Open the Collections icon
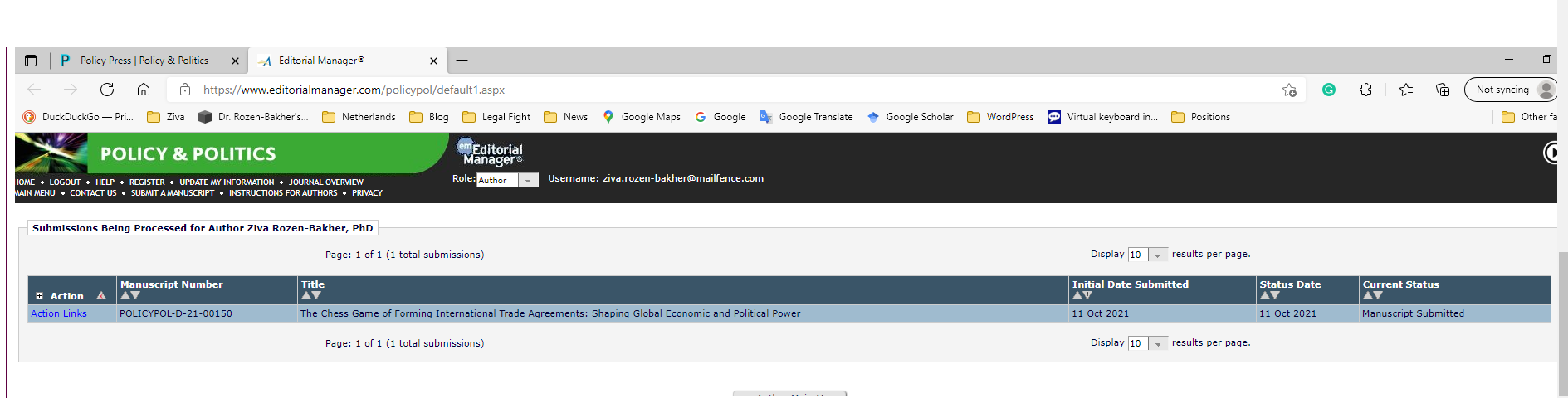 coord(1443,90)
